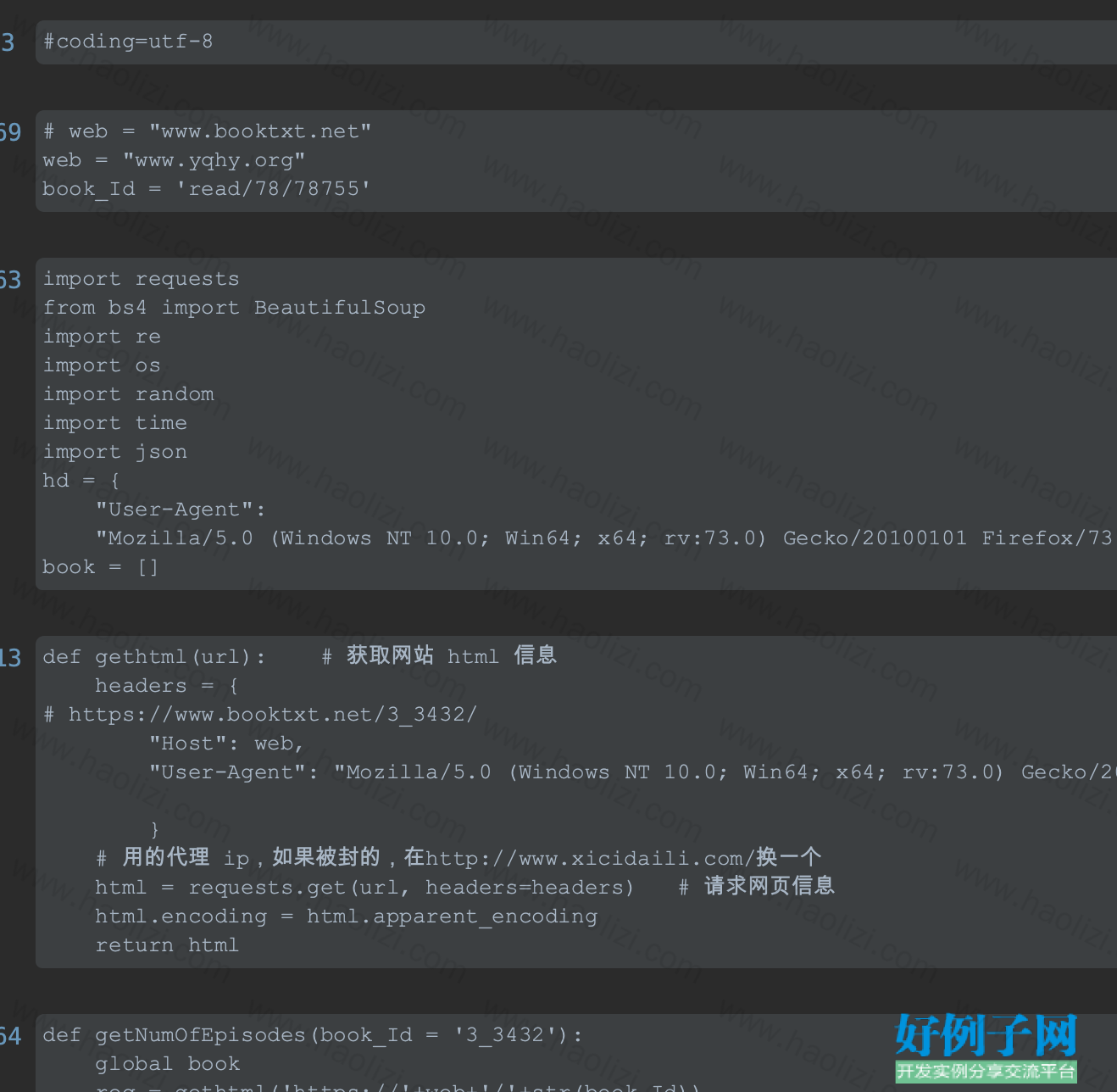Click cell number 13 in the gutter
The height and width of the screenshot is (1092, 1117).
(10, 658)
